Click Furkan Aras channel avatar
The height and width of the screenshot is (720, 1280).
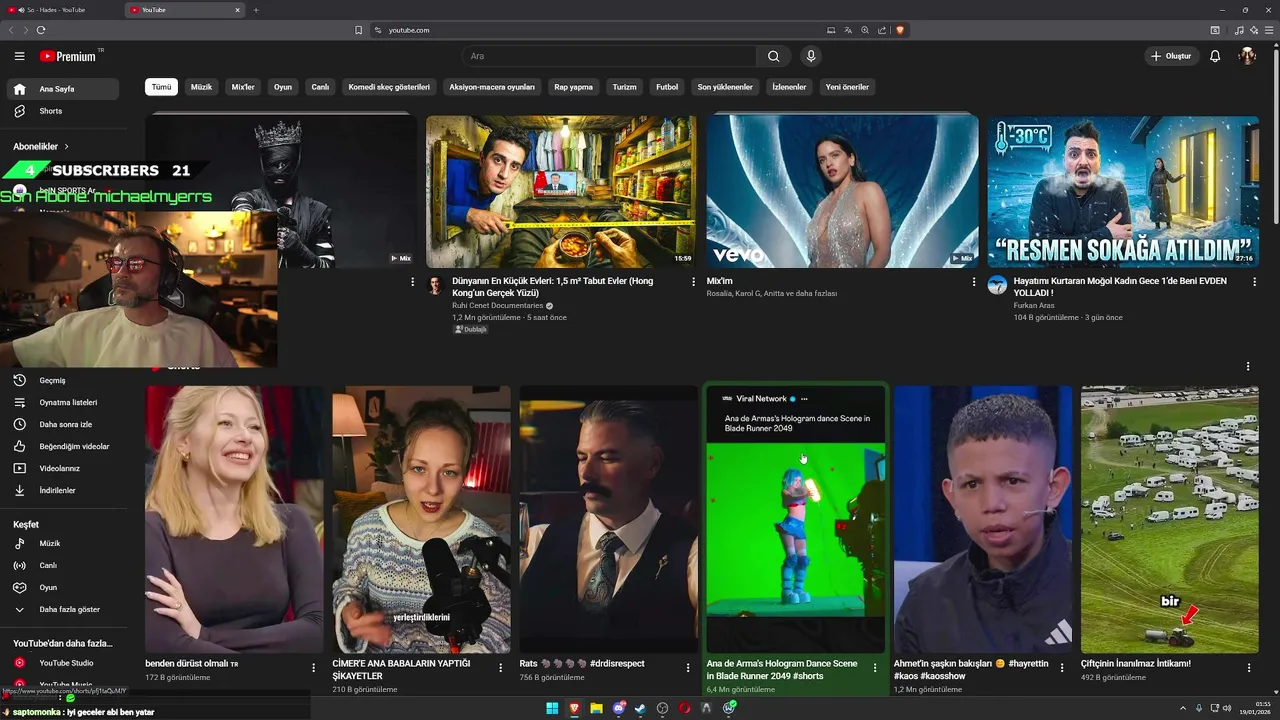tap(997, 285)
